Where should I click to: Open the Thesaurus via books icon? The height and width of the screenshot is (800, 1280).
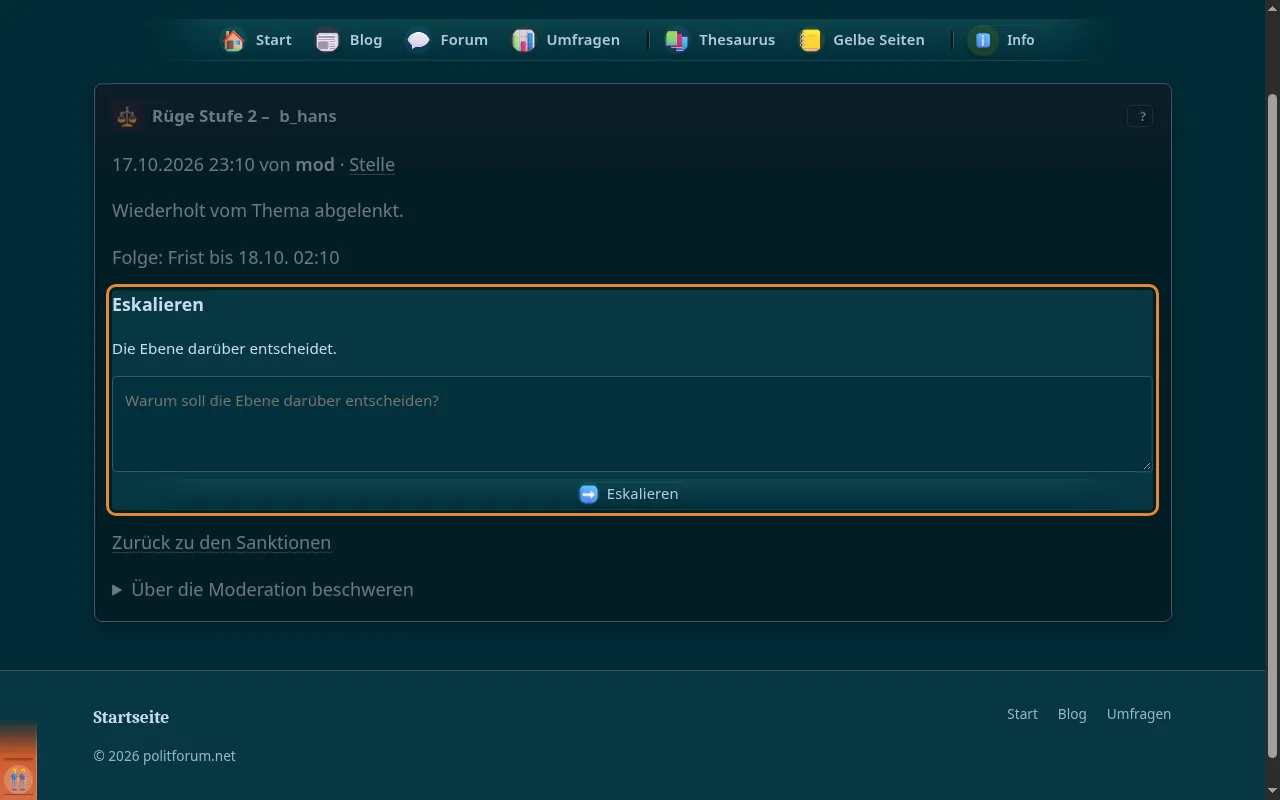click(x=677, y=40)
